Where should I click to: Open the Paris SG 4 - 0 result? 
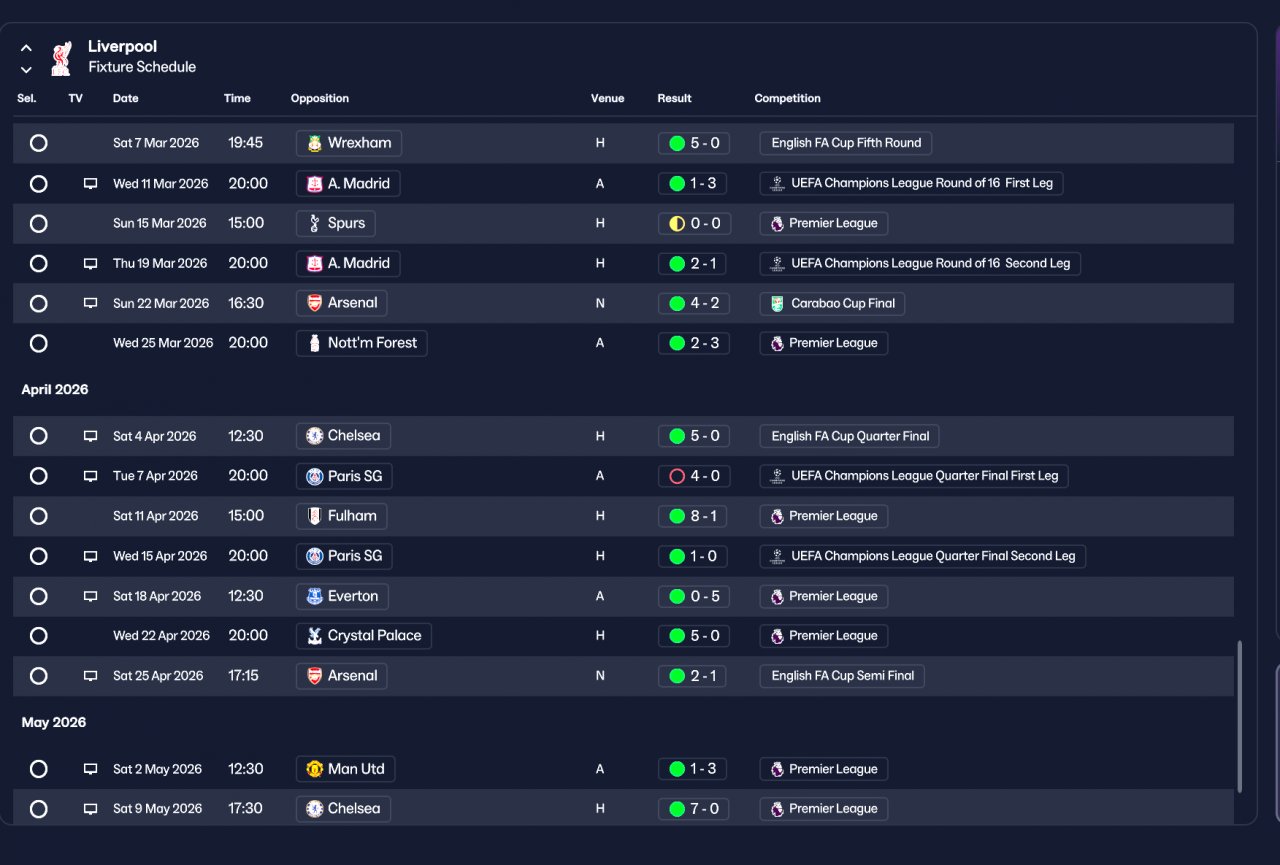point(694,476)
